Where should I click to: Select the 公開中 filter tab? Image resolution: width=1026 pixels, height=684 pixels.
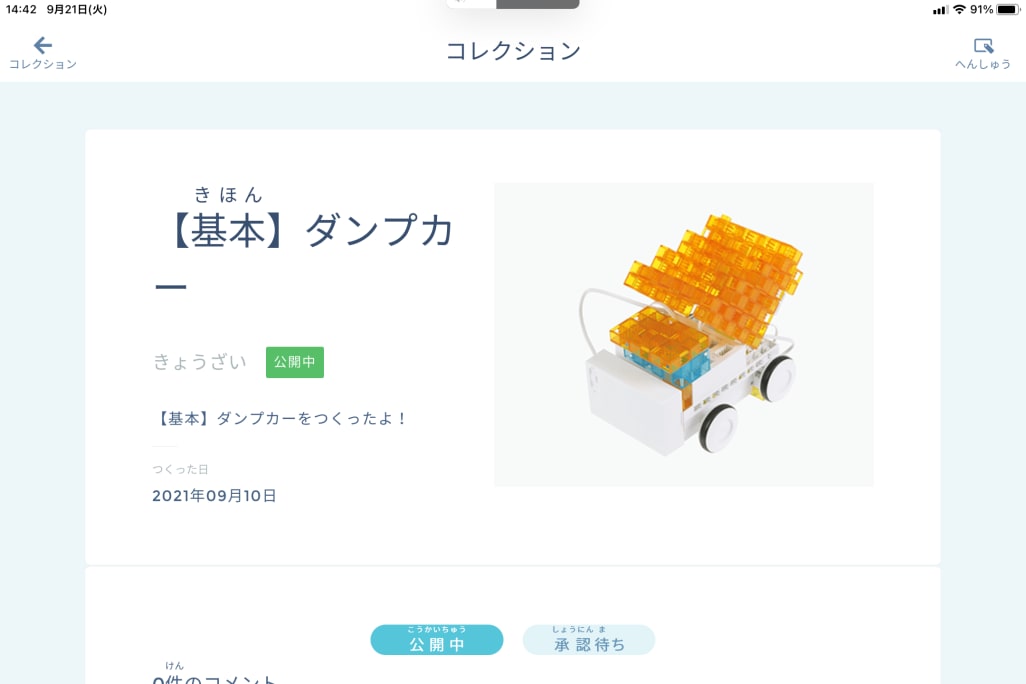click(436, 639)
